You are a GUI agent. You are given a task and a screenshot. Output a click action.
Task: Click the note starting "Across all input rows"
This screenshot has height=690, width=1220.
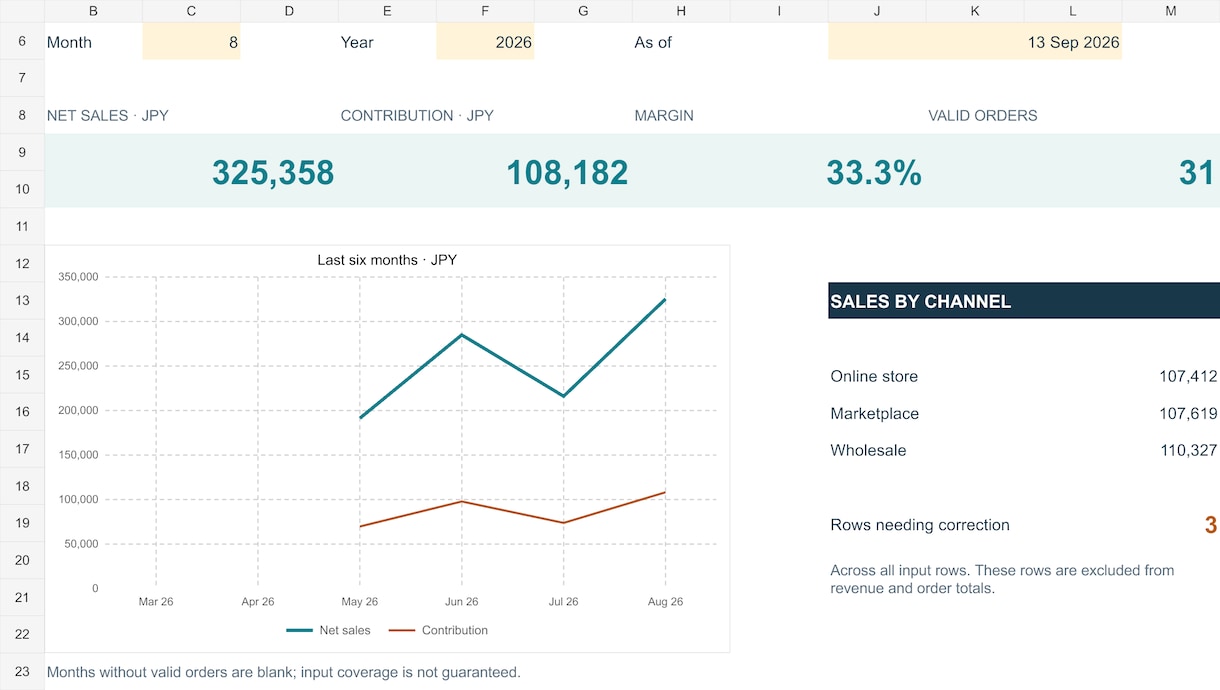pyautogui.click(x=1002, y=579)
